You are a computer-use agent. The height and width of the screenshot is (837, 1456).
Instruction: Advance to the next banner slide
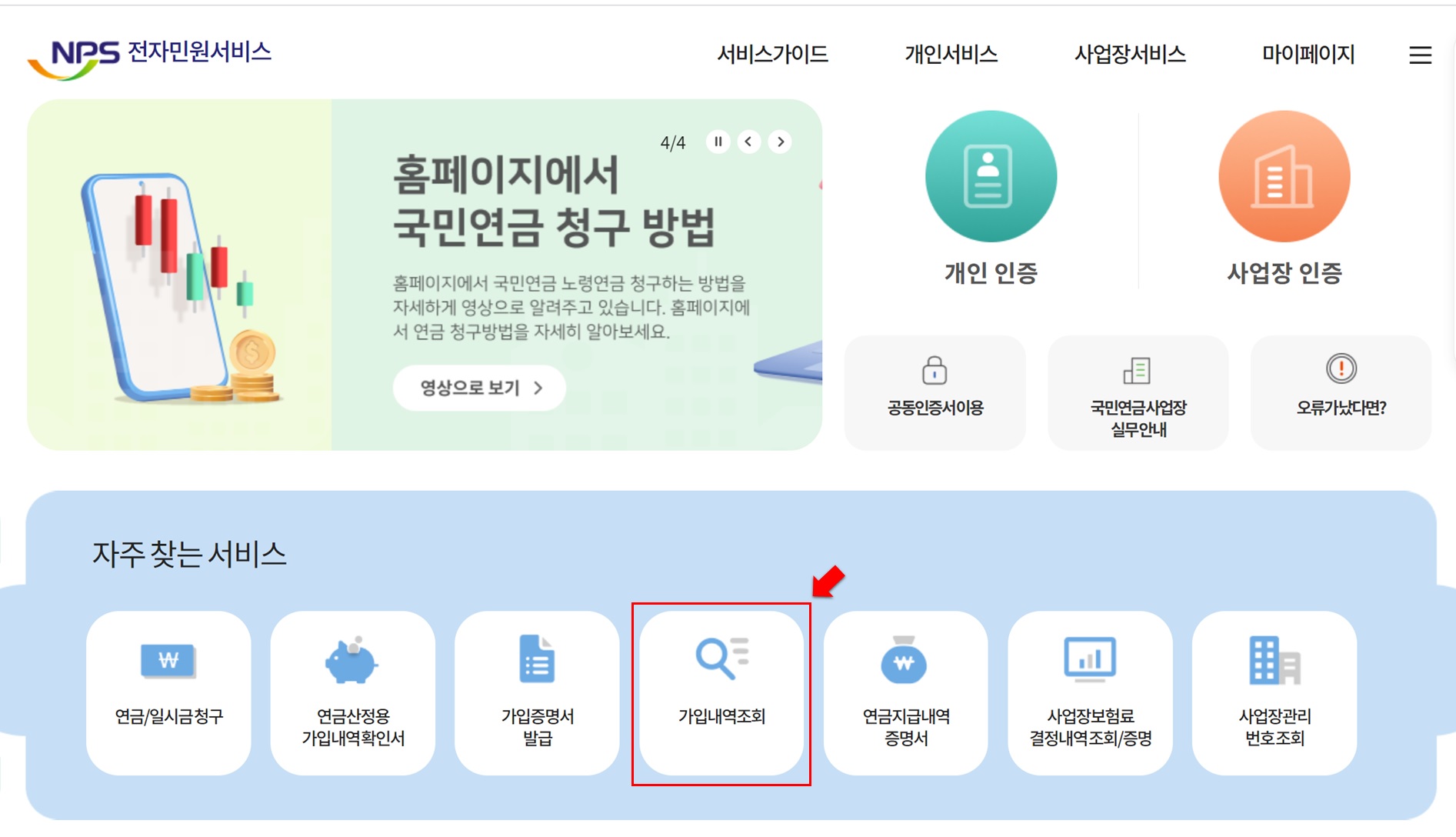pyautogui.click(x=780, y=142)
